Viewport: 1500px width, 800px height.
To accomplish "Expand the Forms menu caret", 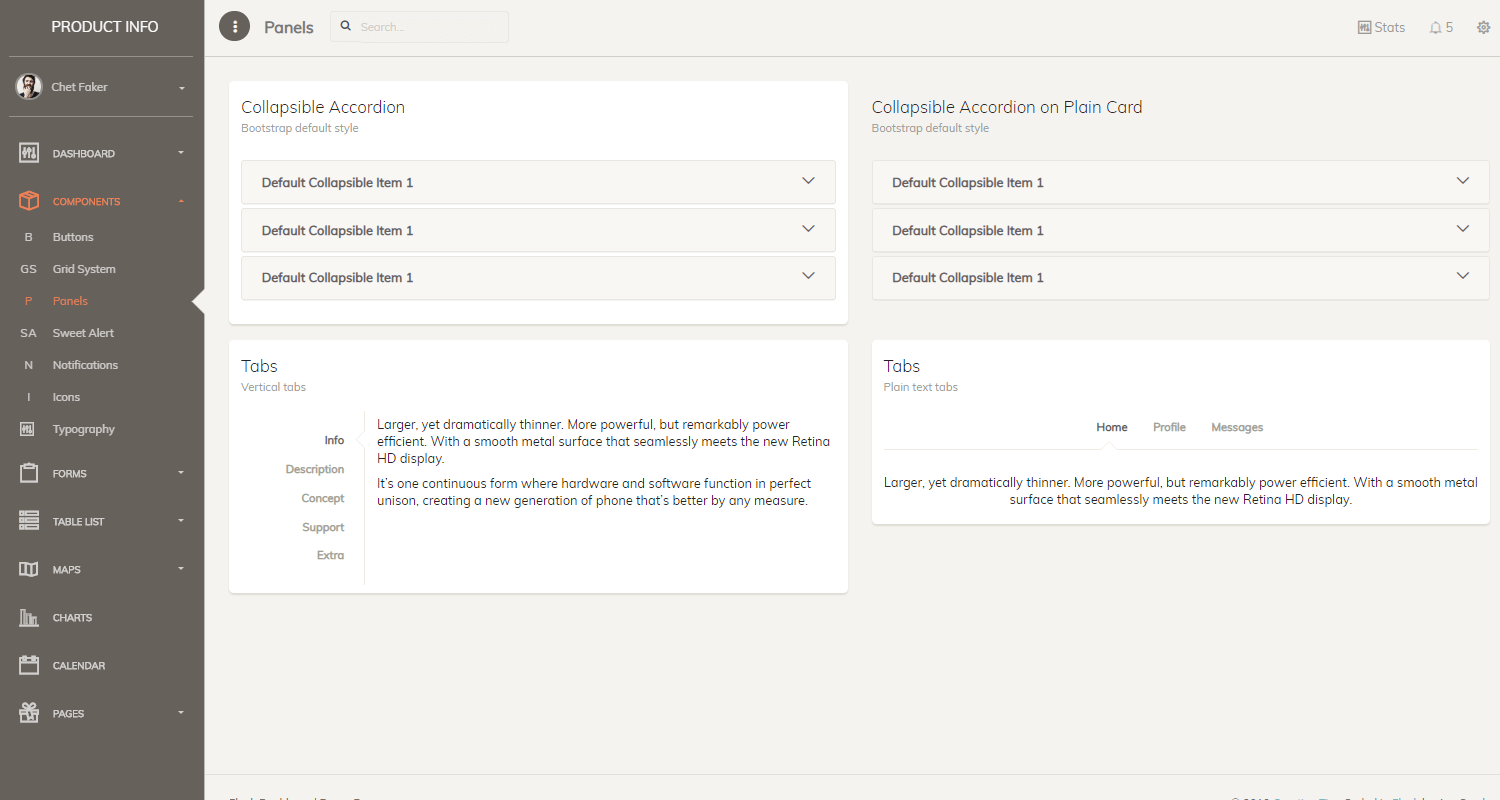I will pos(181,472).
